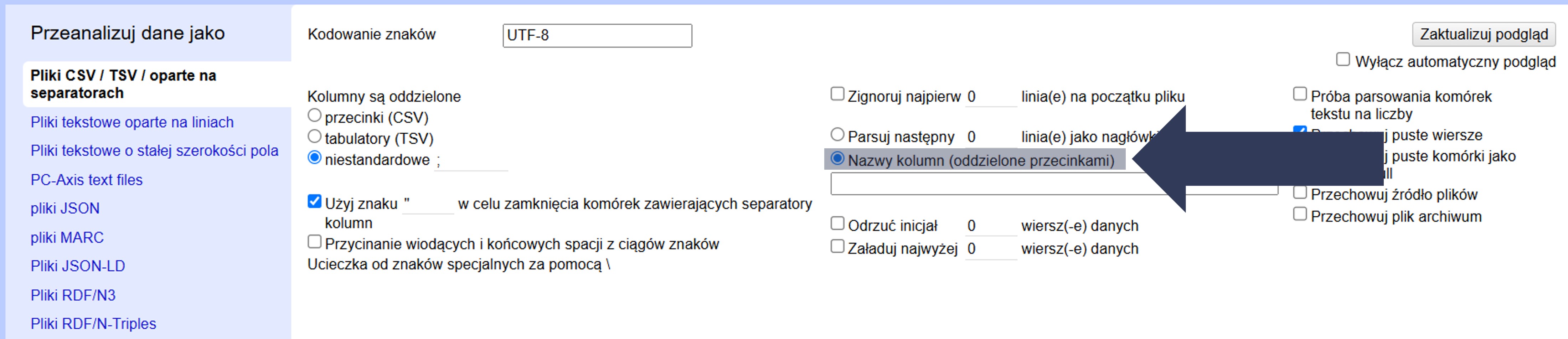Screen dimensions: 1568x339
Task: Click the Zaktualizuj podgląd button
Action: (1483, 34)
